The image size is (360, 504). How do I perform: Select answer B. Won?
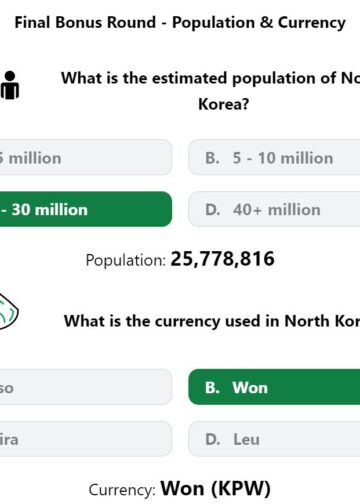click(x=274, y=387)
